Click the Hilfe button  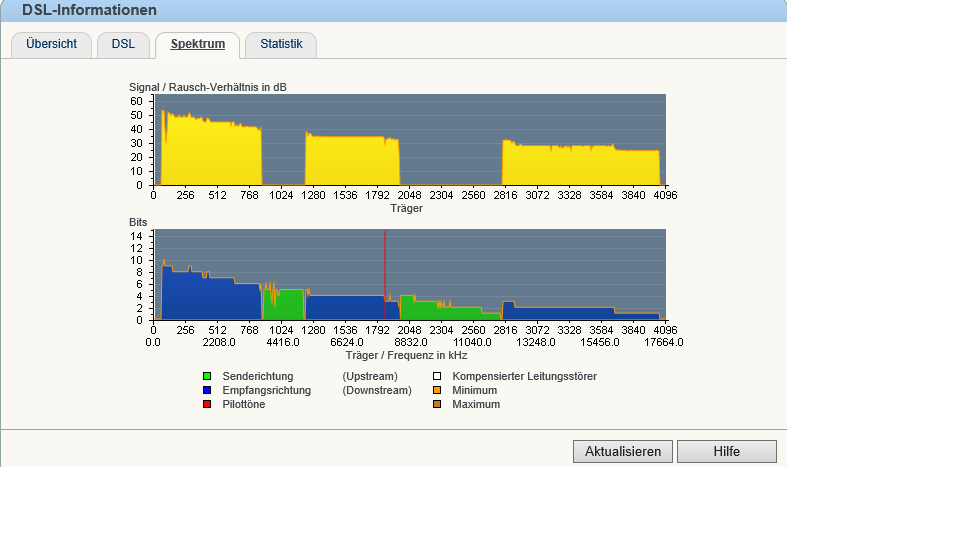(x=726, y=452)
